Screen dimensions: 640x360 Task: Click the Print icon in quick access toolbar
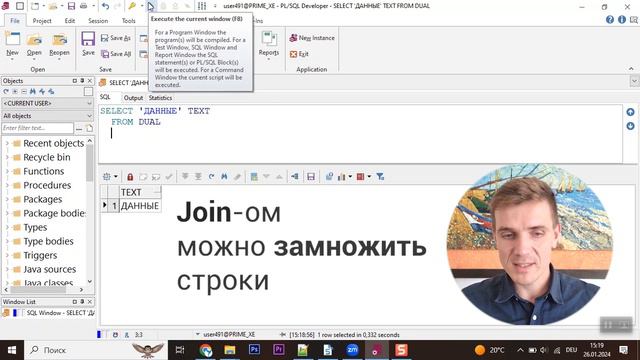(x=83, y=6)
